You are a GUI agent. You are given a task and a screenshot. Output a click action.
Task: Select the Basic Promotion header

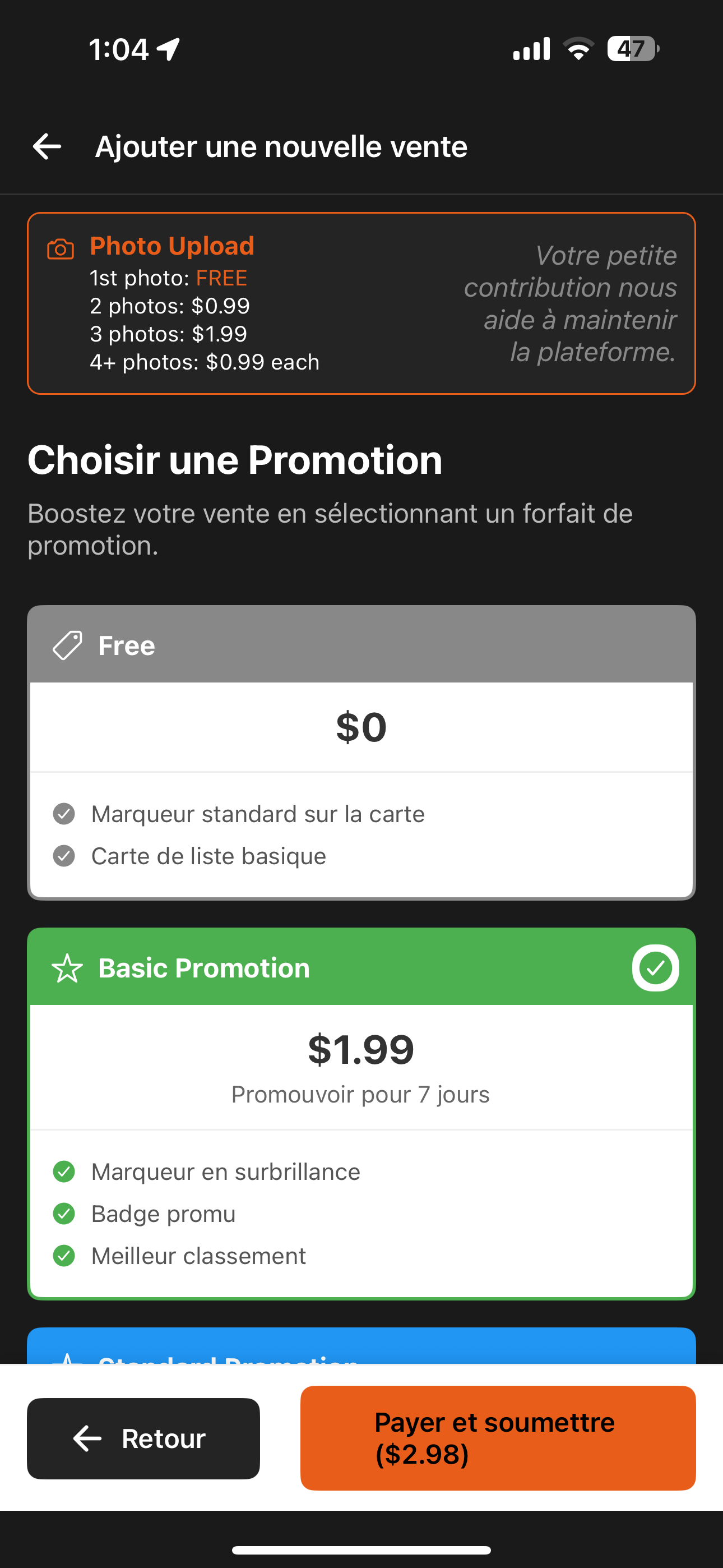[x=361, y=967]
